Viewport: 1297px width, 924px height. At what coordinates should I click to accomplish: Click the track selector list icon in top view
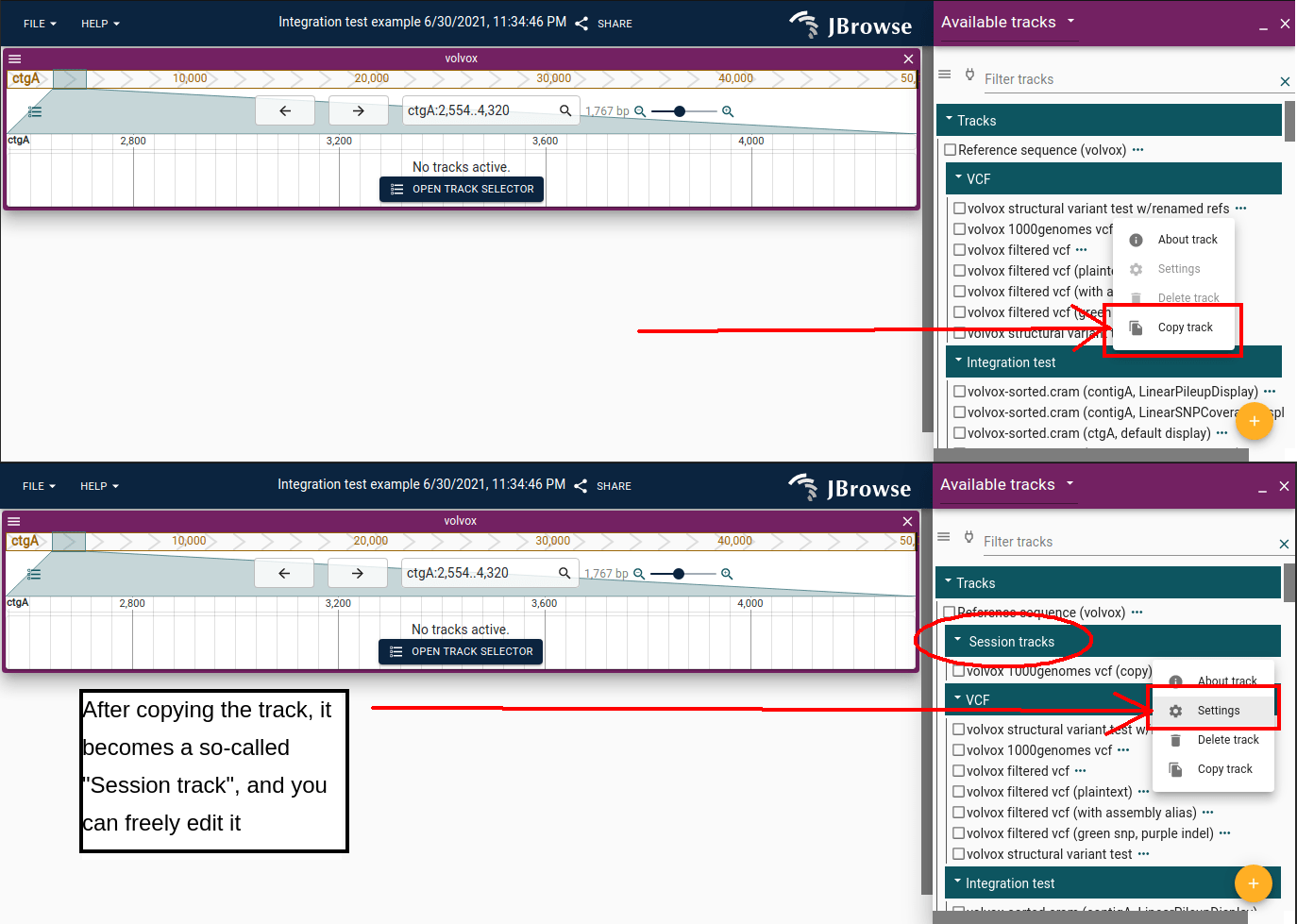tap(35, 111)
